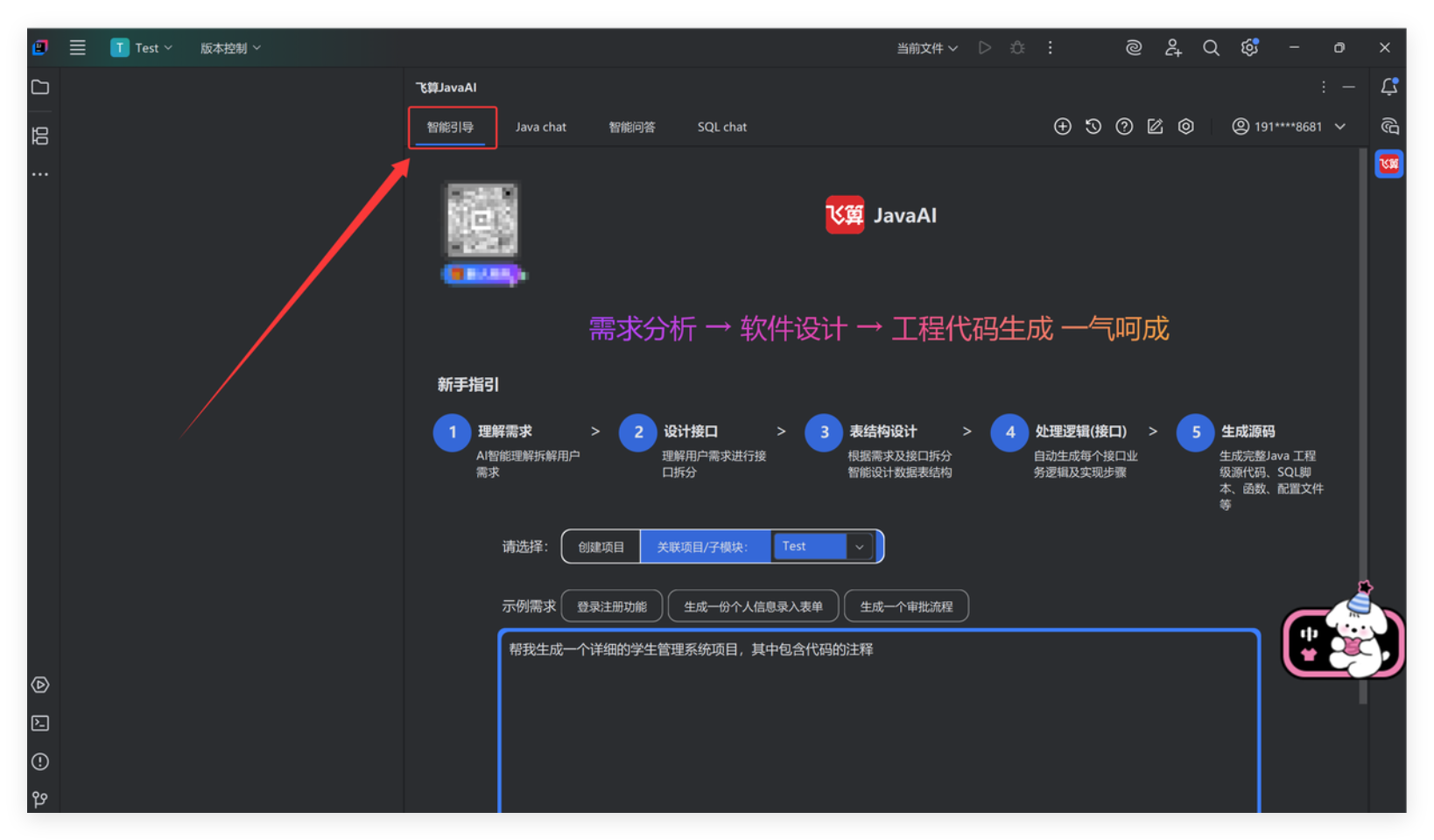Screen dimensions: 1434x840
Task: Expand the 版本控制 dropdown
Action: pyautogui.click(x=230, y=48)
